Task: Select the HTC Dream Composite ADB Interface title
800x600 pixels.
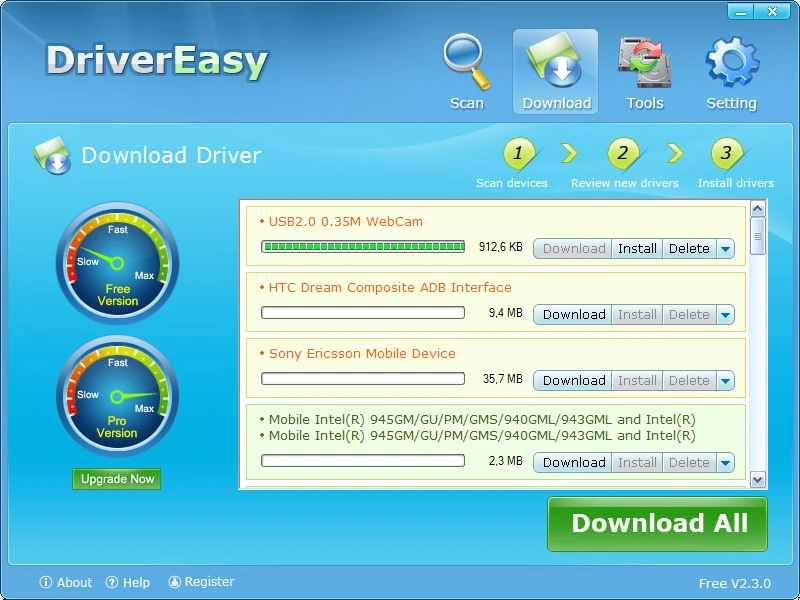Action: [390, 287]
